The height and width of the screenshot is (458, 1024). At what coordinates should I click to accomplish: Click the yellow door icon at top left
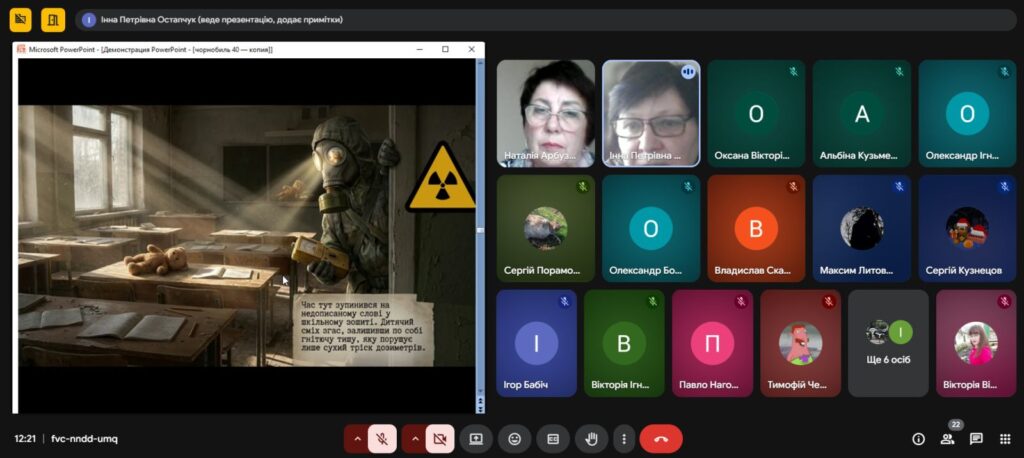(x=53, y=19)
